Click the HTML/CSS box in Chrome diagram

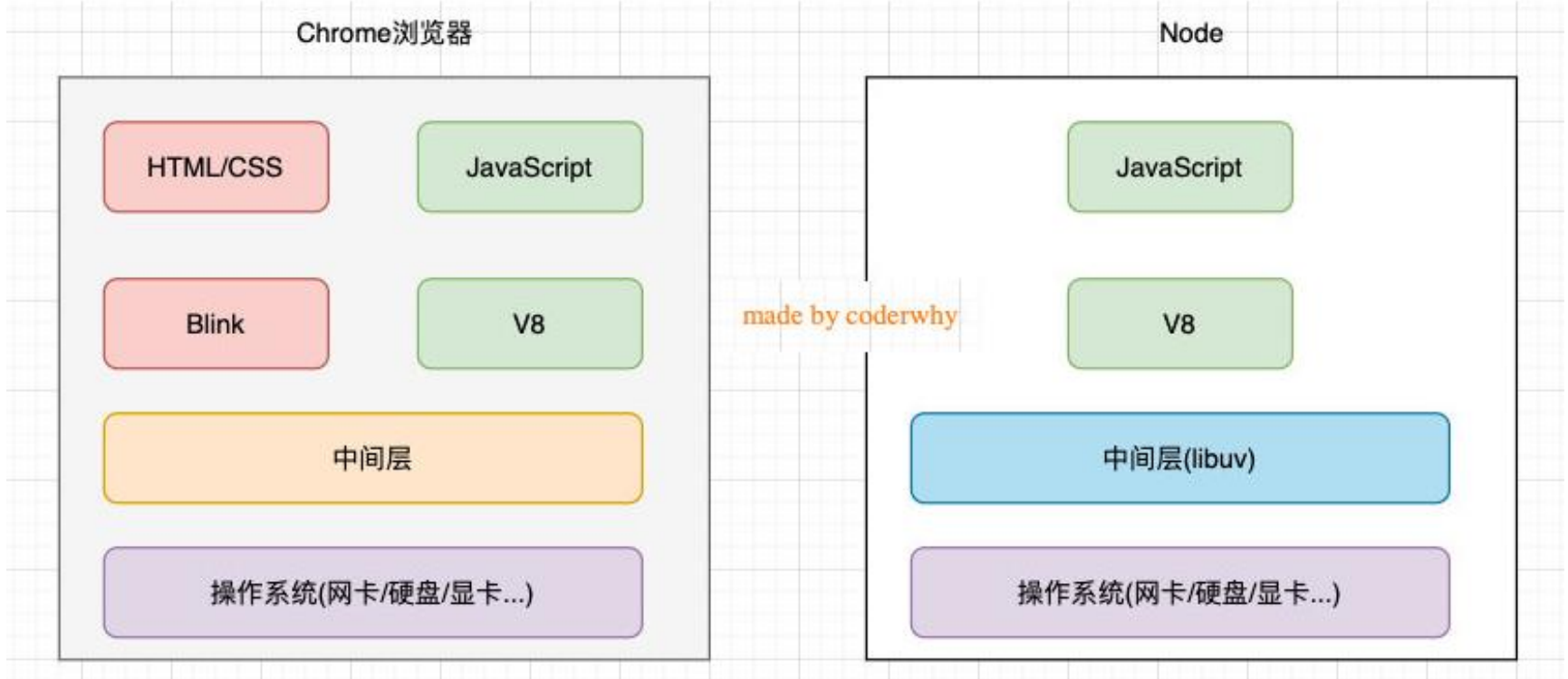(216, 167)
